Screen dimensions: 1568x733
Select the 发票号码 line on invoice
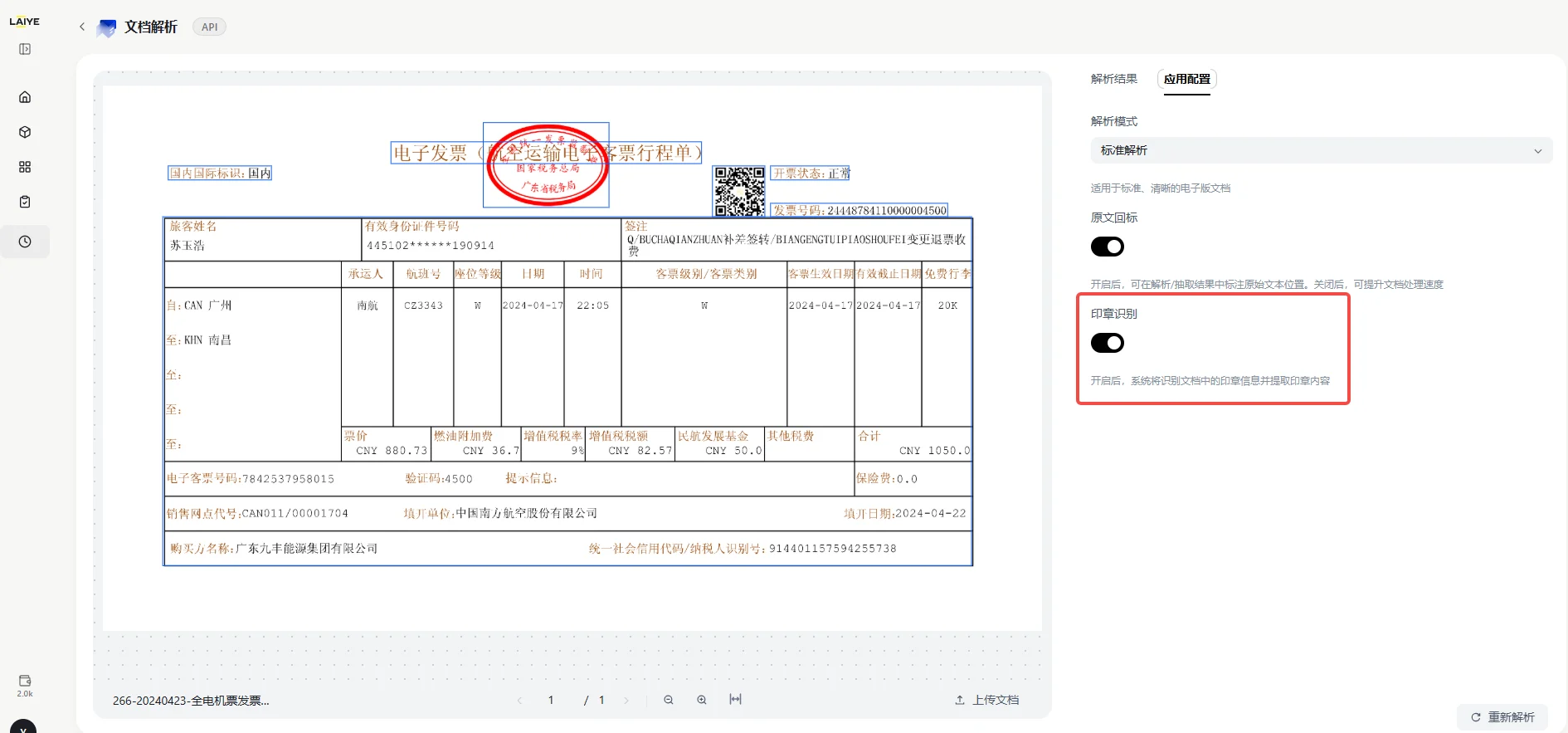[x=859, y=210]
